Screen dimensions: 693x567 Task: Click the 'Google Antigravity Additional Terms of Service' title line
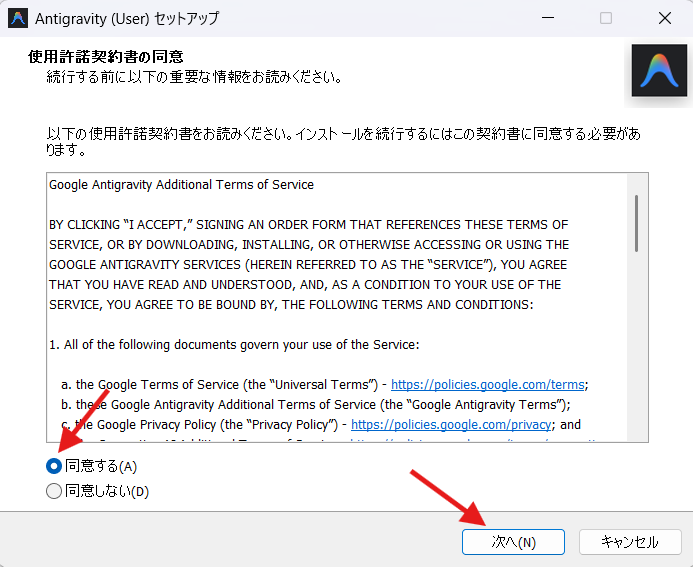pos(181,185)
